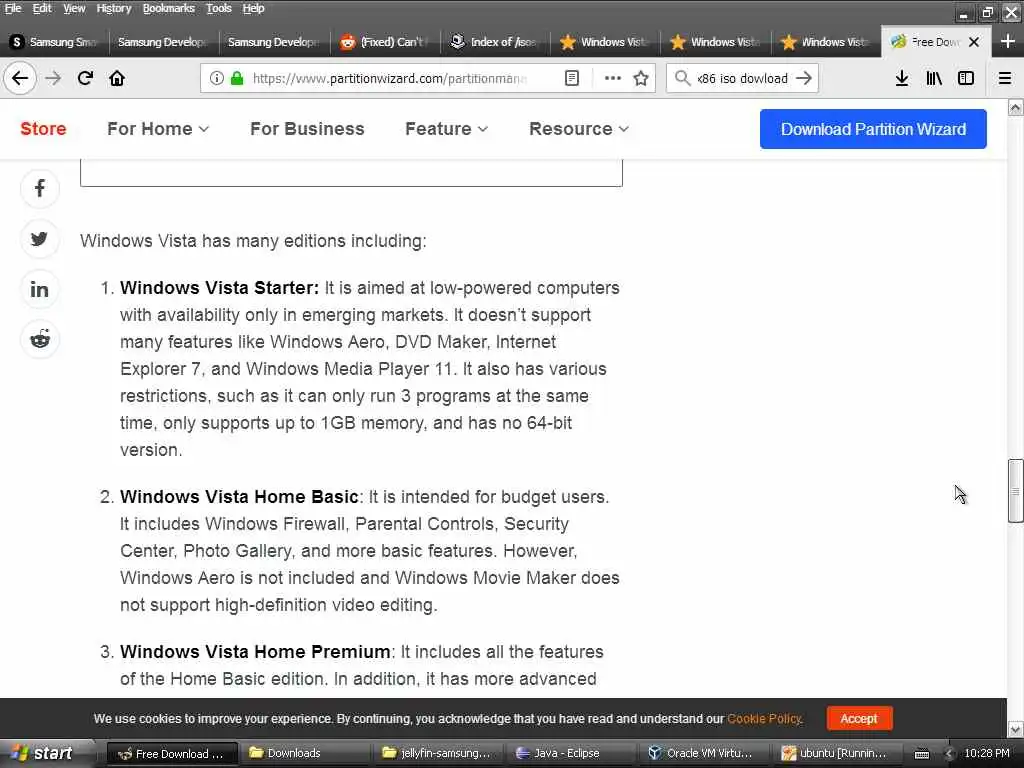Image resolution: width=1024 pixels, height=768 pixels.
Task: Open the File menu
Action: click(x=13, y=8)
